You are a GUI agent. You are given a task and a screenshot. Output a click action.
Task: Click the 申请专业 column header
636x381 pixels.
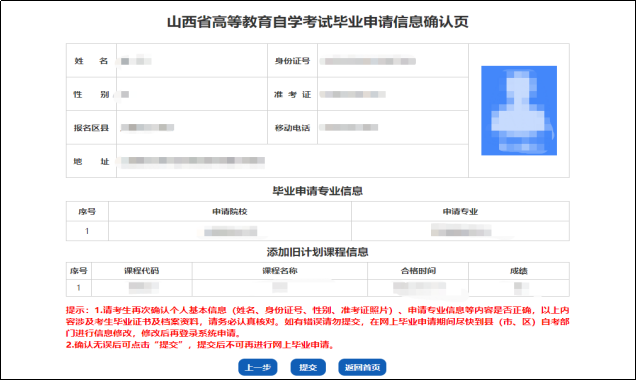460,211
